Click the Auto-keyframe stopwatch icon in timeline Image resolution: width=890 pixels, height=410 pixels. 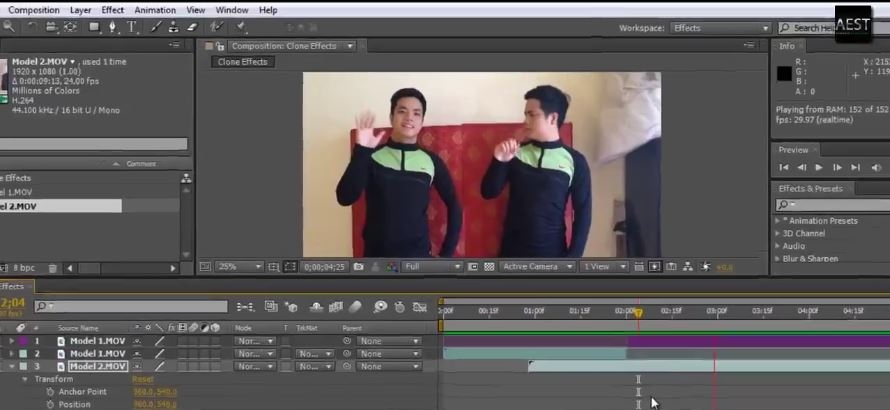click(400, 307)
